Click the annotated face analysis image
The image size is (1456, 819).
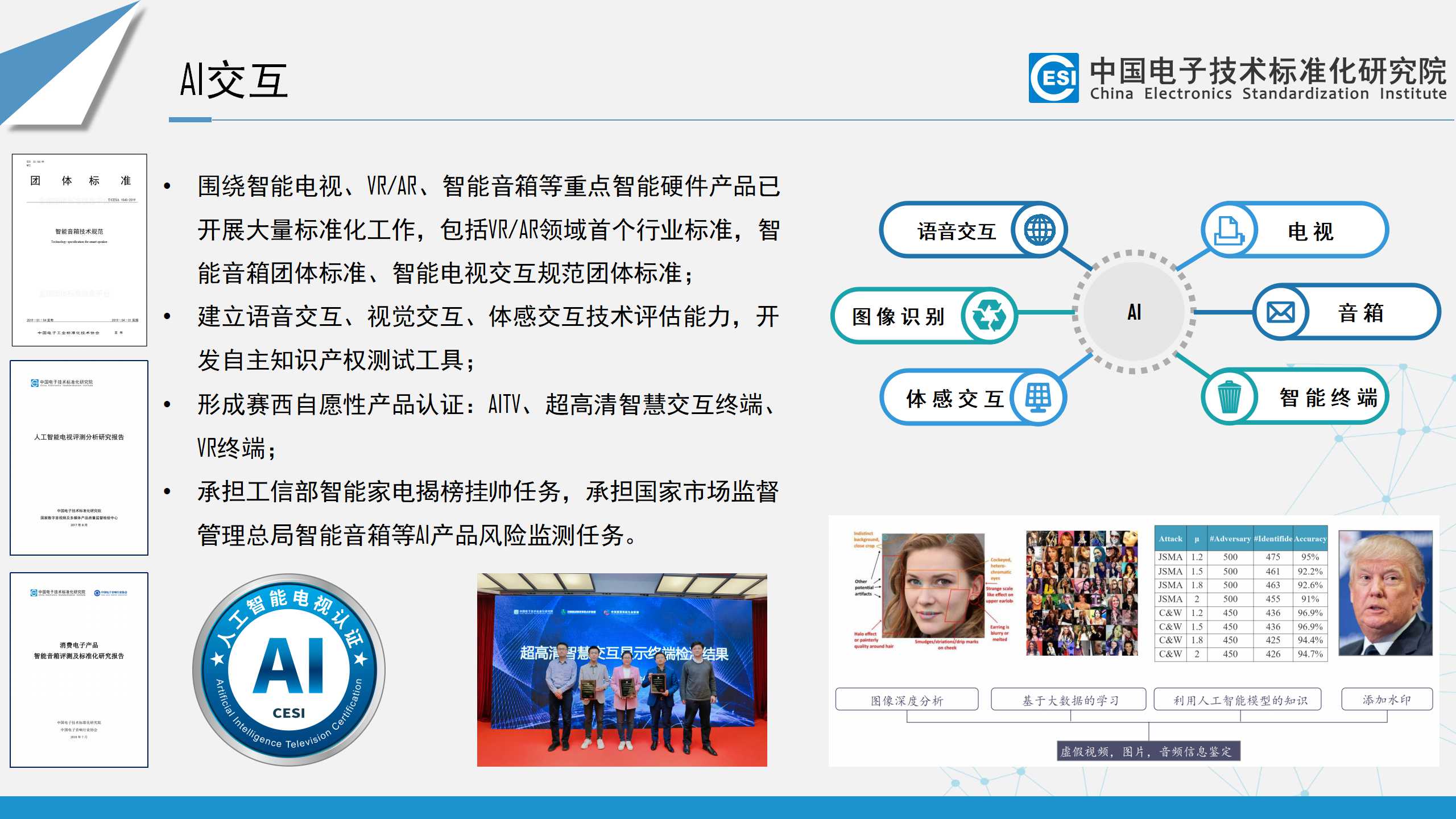pyautogui.click(x=933, y=591)
